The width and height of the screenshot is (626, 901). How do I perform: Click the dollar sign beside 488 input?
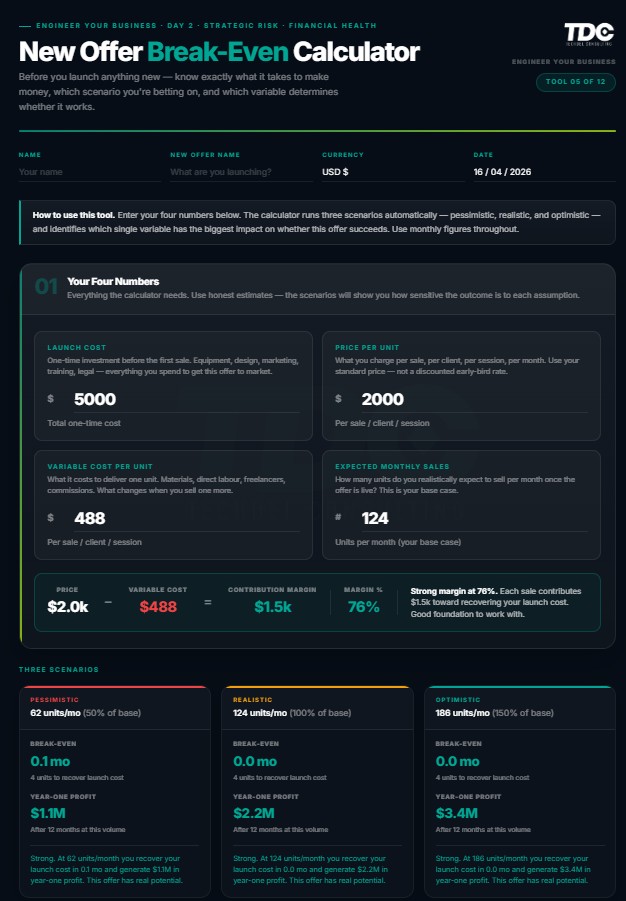51,518
